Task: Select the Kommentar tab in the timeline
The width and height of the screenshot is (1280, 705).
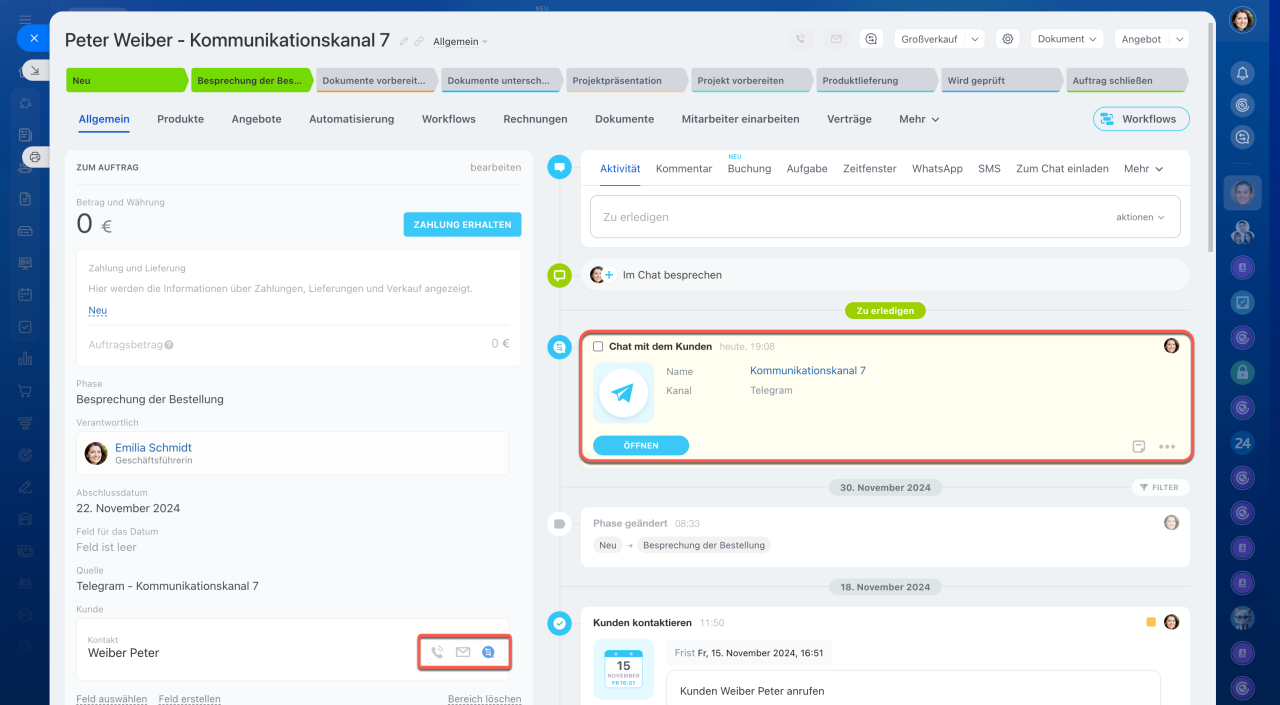Action: tap(684, 169)
